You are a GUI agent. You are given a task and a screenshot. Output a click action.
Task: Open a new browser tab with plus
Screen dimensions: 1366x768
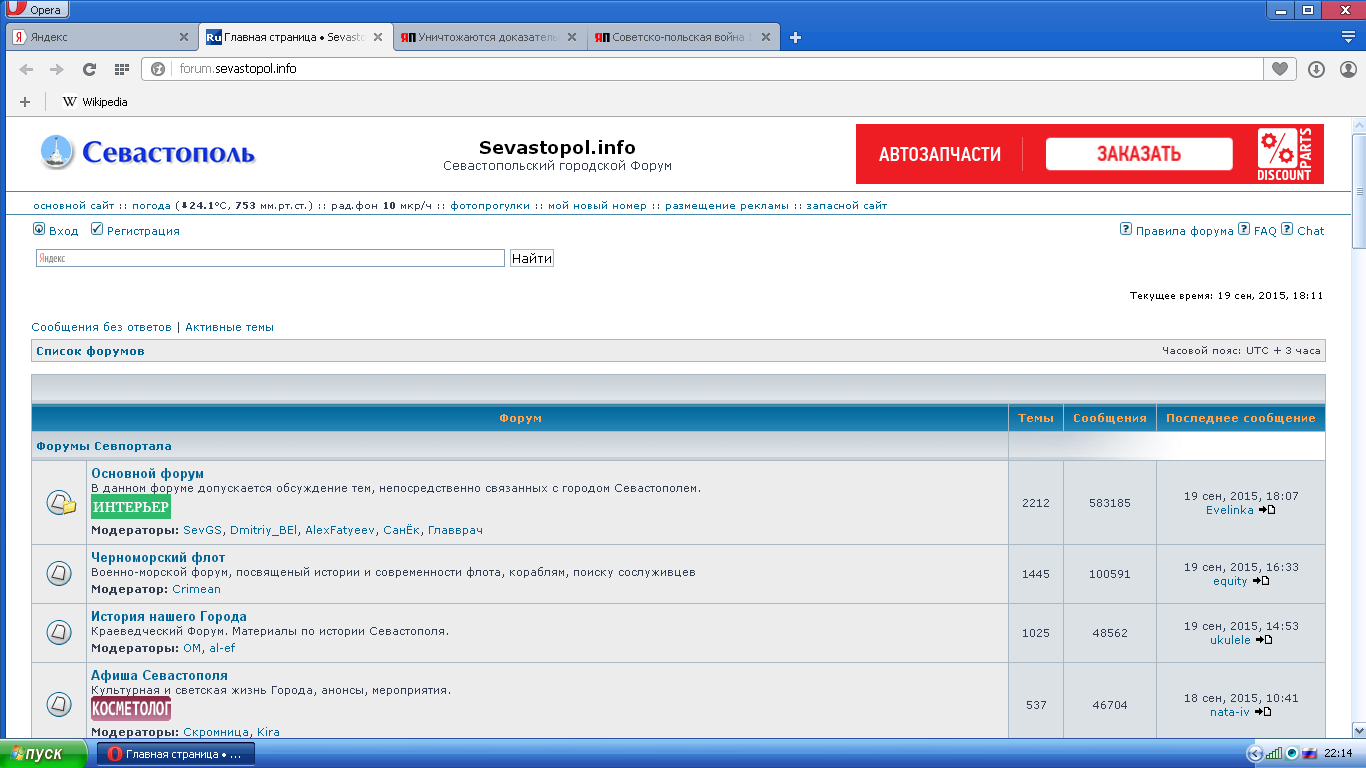coord(796,37)
